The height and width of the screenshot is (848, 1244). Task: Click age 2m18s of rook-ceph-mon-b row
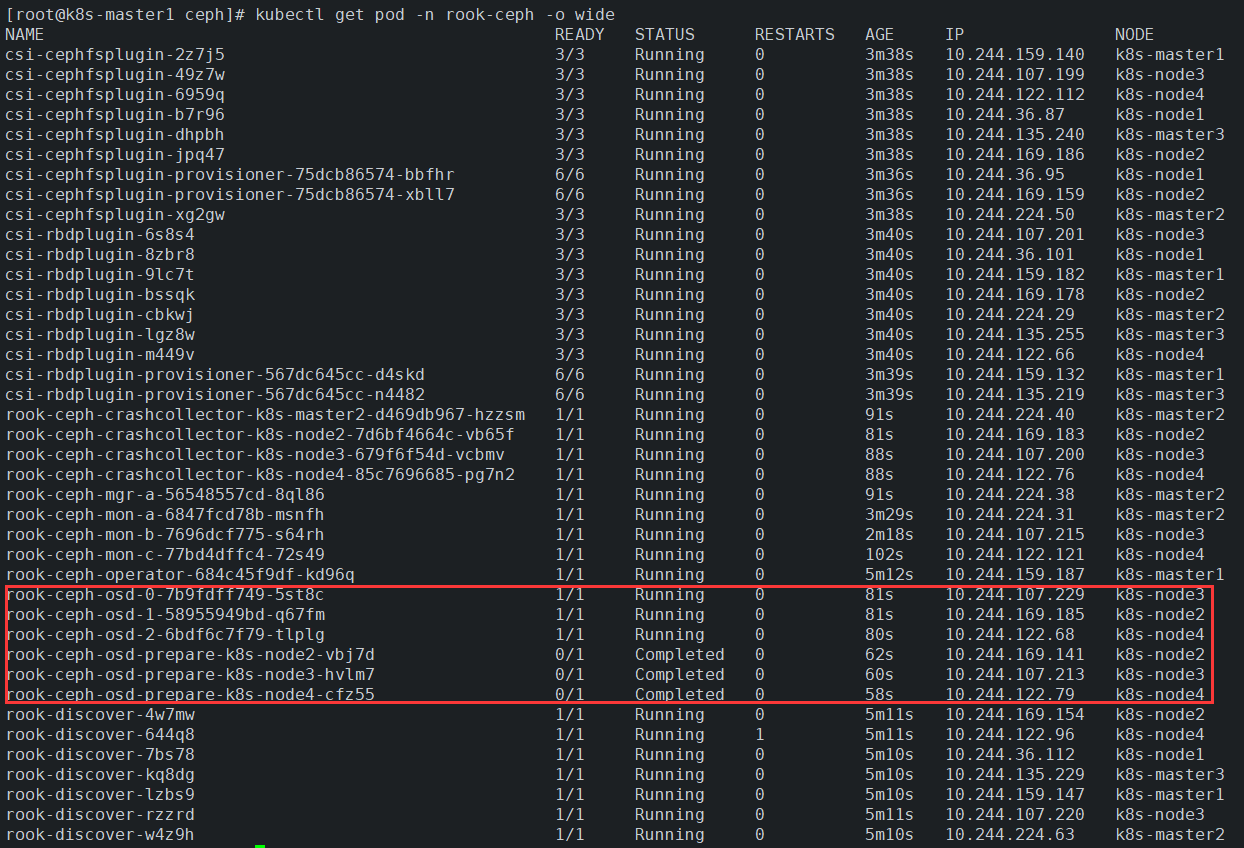pyautogui.click(x=890, y=534)
